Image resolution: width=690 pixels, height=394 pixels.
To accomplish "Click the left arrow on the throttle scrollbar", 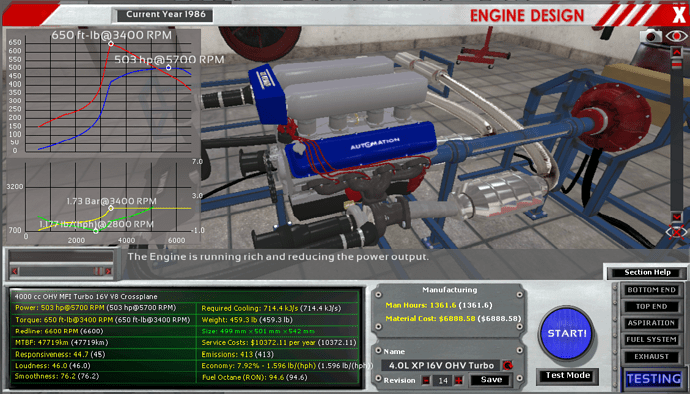I will click(15, 271).
